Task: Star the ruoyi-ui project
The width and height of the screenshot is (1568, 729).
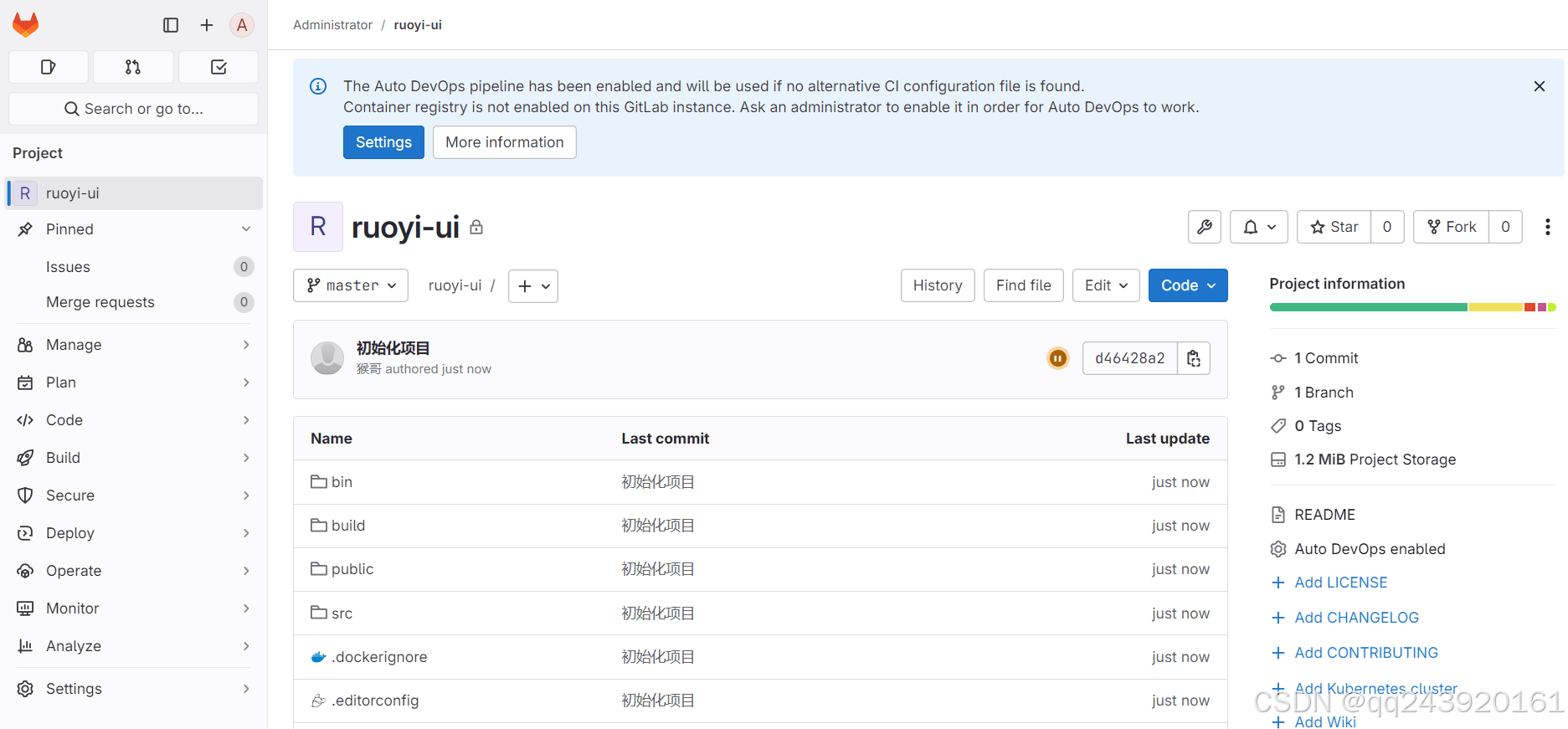Action: click(1334, 227)
